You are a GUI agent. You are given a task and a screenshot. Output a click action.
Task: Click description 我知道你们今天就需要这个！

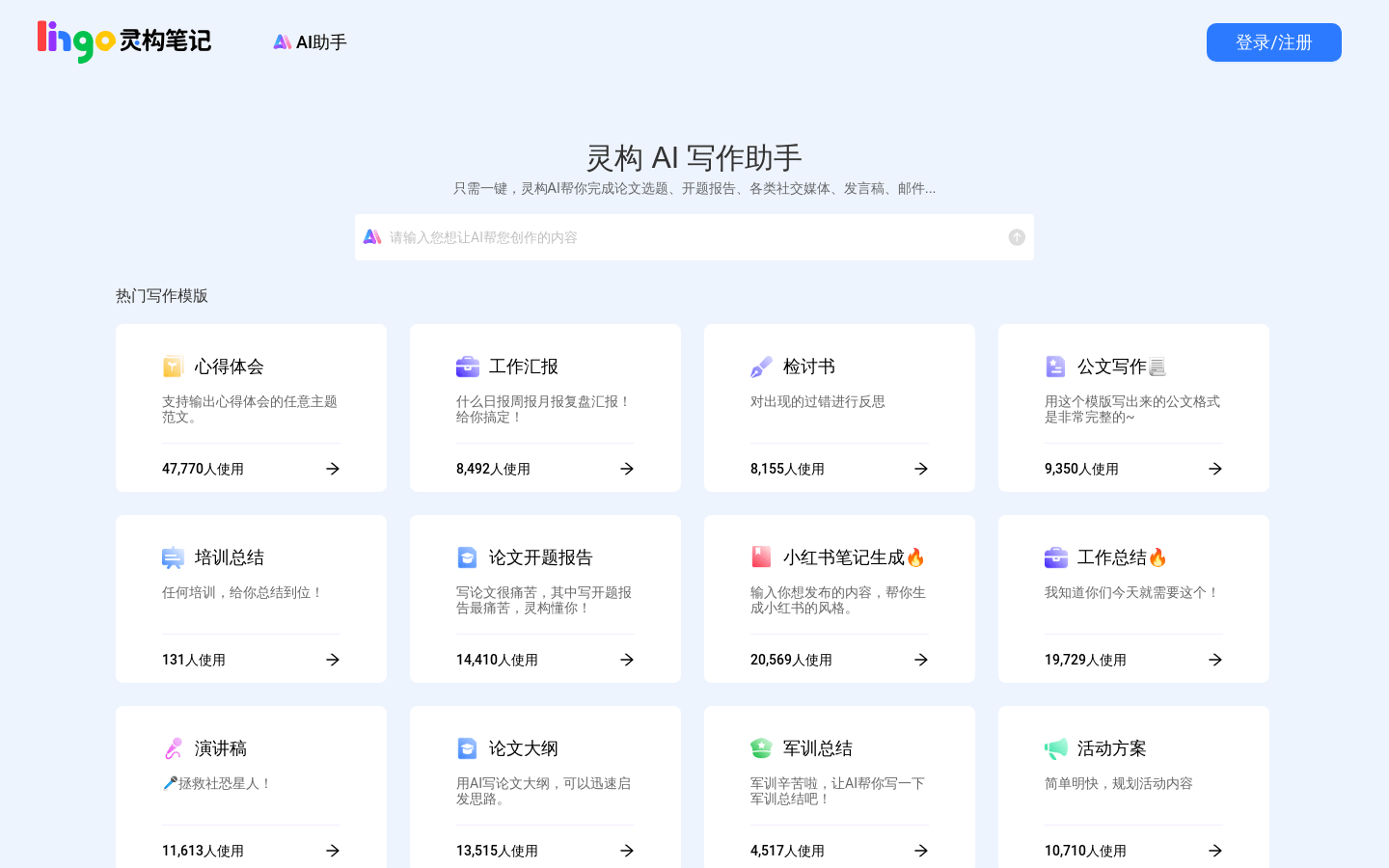1132,592
